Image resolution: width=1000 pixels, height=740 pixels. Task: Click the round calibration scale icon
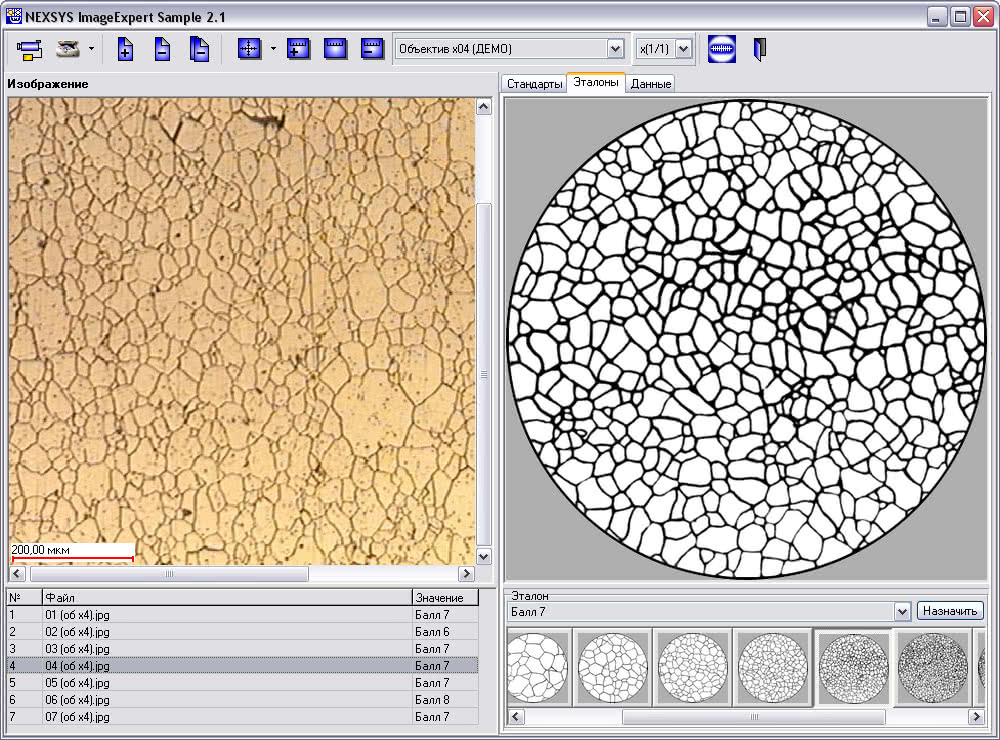[x=722, y=49]
